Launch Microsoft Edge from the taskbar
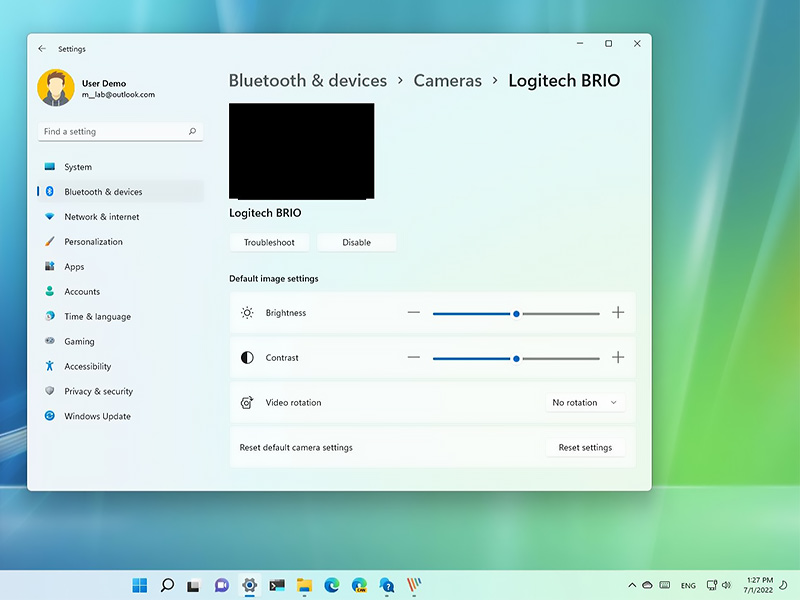This screenshot has width=800, height=600. pos(332,585)
